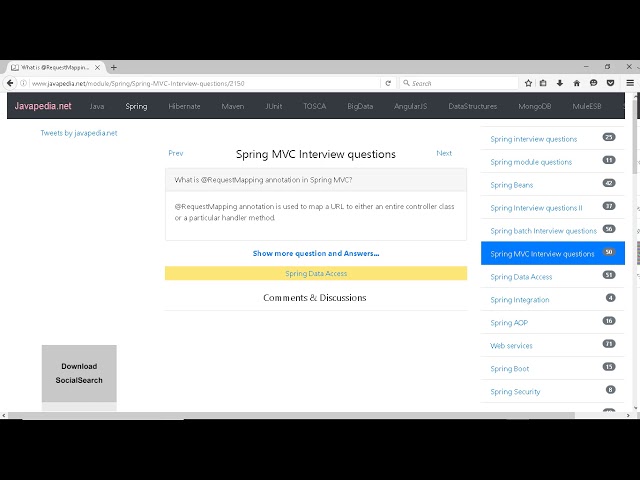
Task: Go to the browser home icon
Action: (x=576, y=83)
